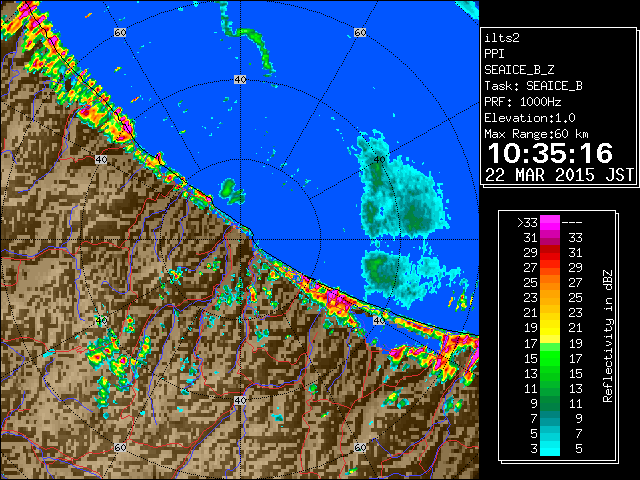Click the '33' label in right legend column
This screenshot has height=480, width=640.
pos(575,238)
